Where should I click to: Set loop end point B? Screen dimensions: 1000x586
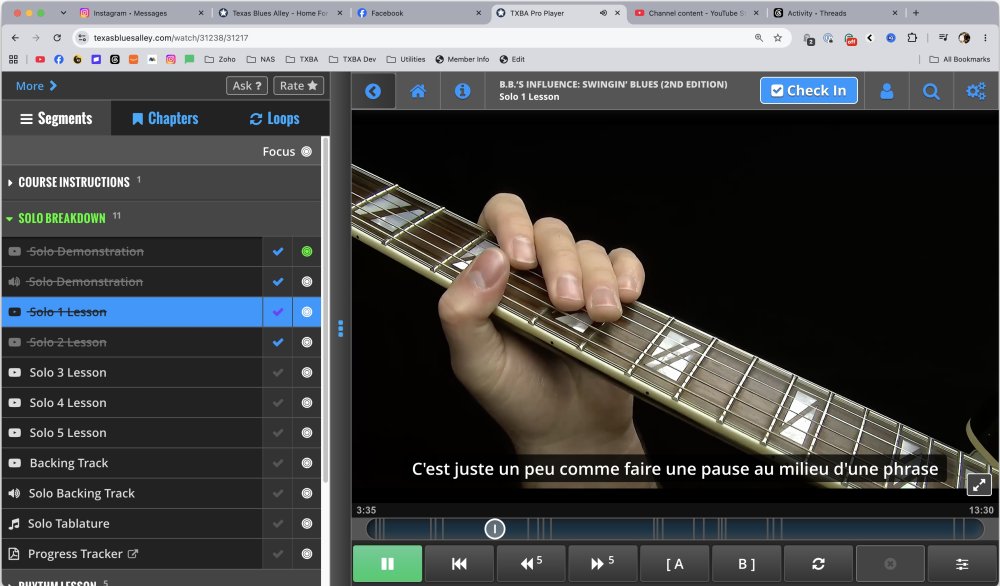point(746,564)
